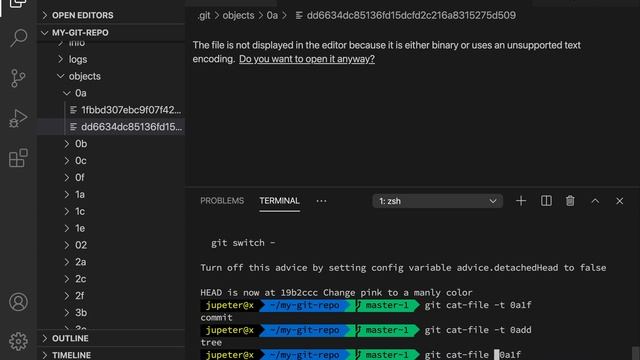Switch to the PROBLEMS tab
The width and height of the screenshot is (640, 360).
(222, 201)
